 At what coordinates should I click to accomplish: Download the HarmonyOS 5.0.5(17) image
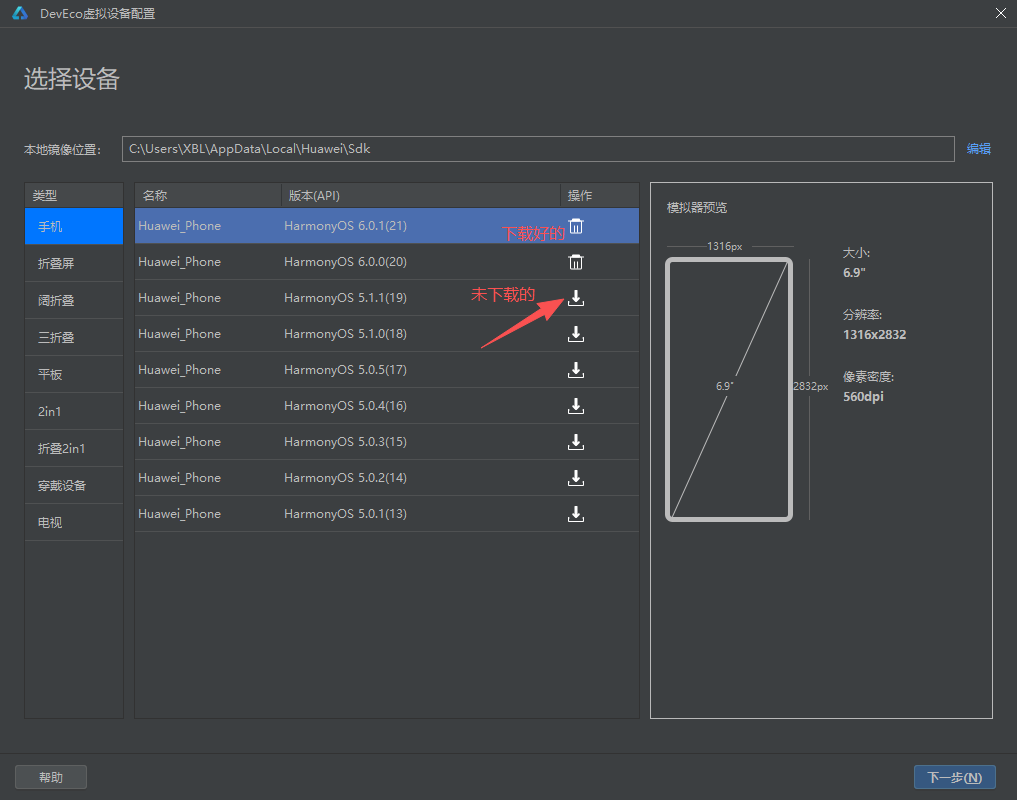[576, 370]
